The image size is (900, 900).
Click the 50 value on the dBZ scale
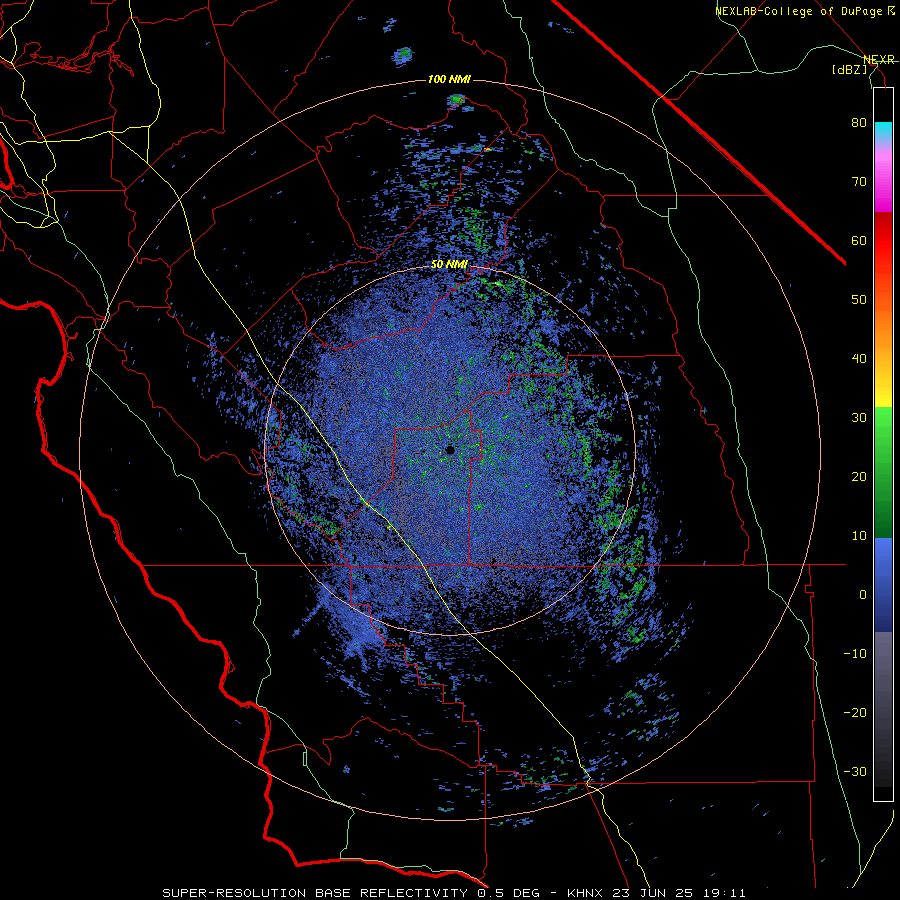859,300
